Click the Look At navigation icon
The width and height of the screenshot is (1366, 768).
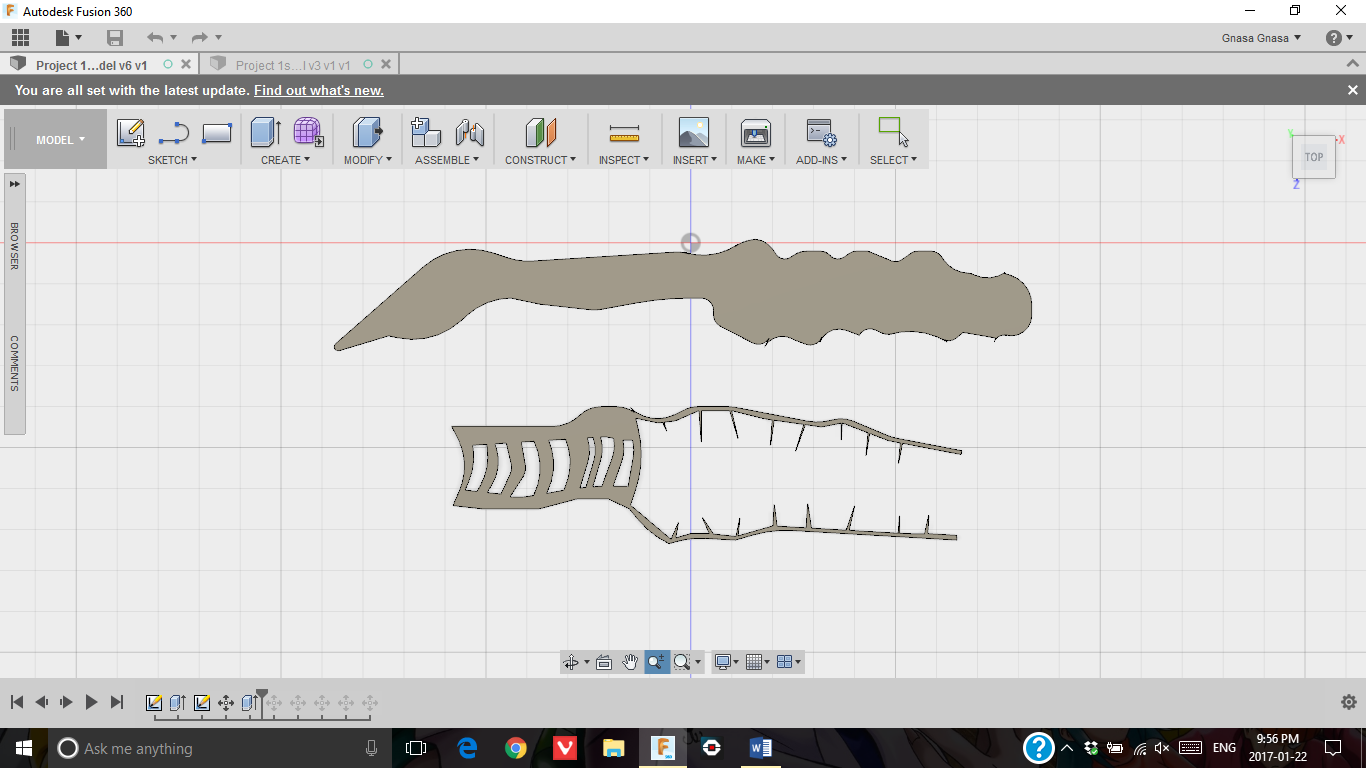click(604, 662)
